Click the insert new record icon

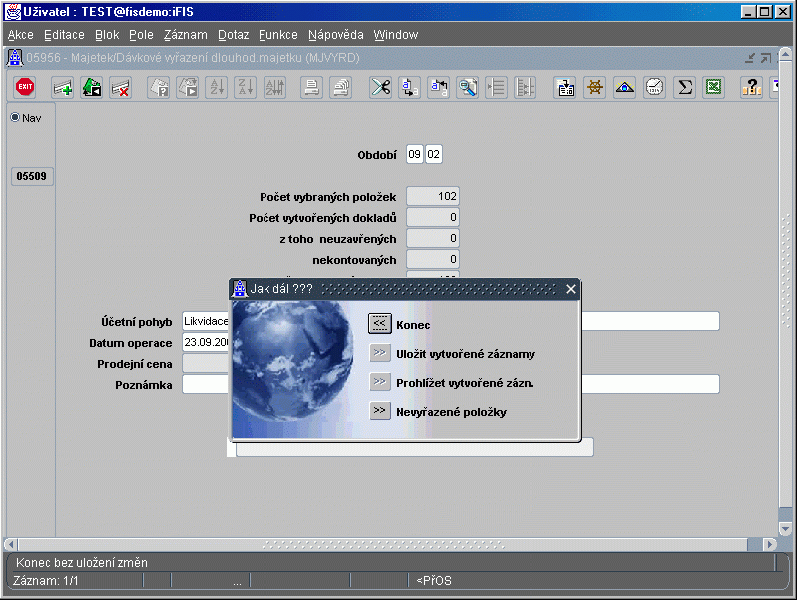[x=63, y=87]
